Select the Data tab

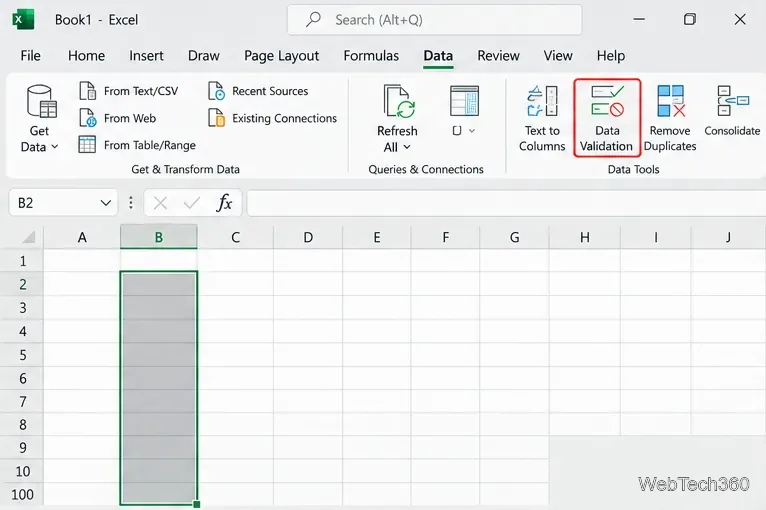pyautogui.click(x=438, y=56)
